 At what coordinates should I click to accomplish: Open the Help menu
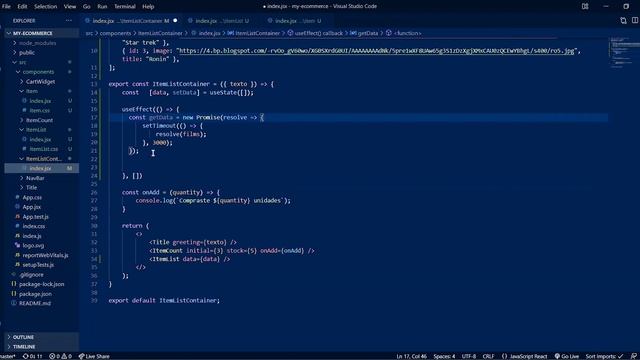[148, 6]
